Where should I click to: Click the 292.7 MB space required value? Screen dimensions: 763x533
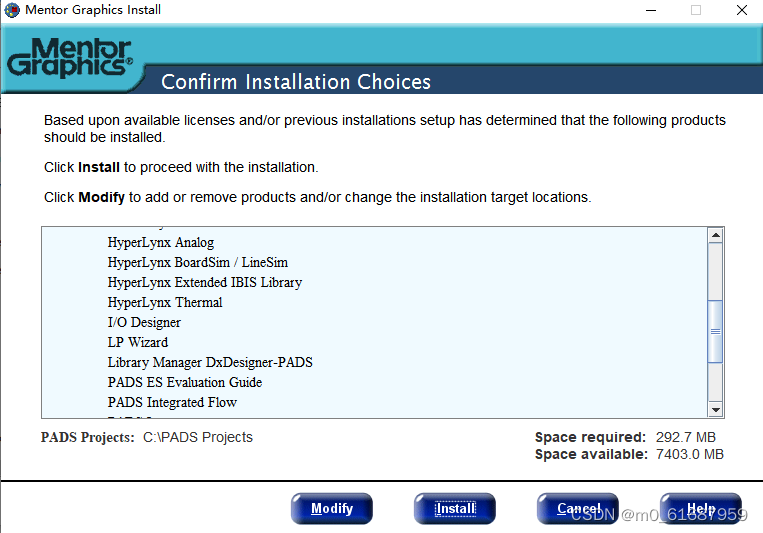(686, 437)
